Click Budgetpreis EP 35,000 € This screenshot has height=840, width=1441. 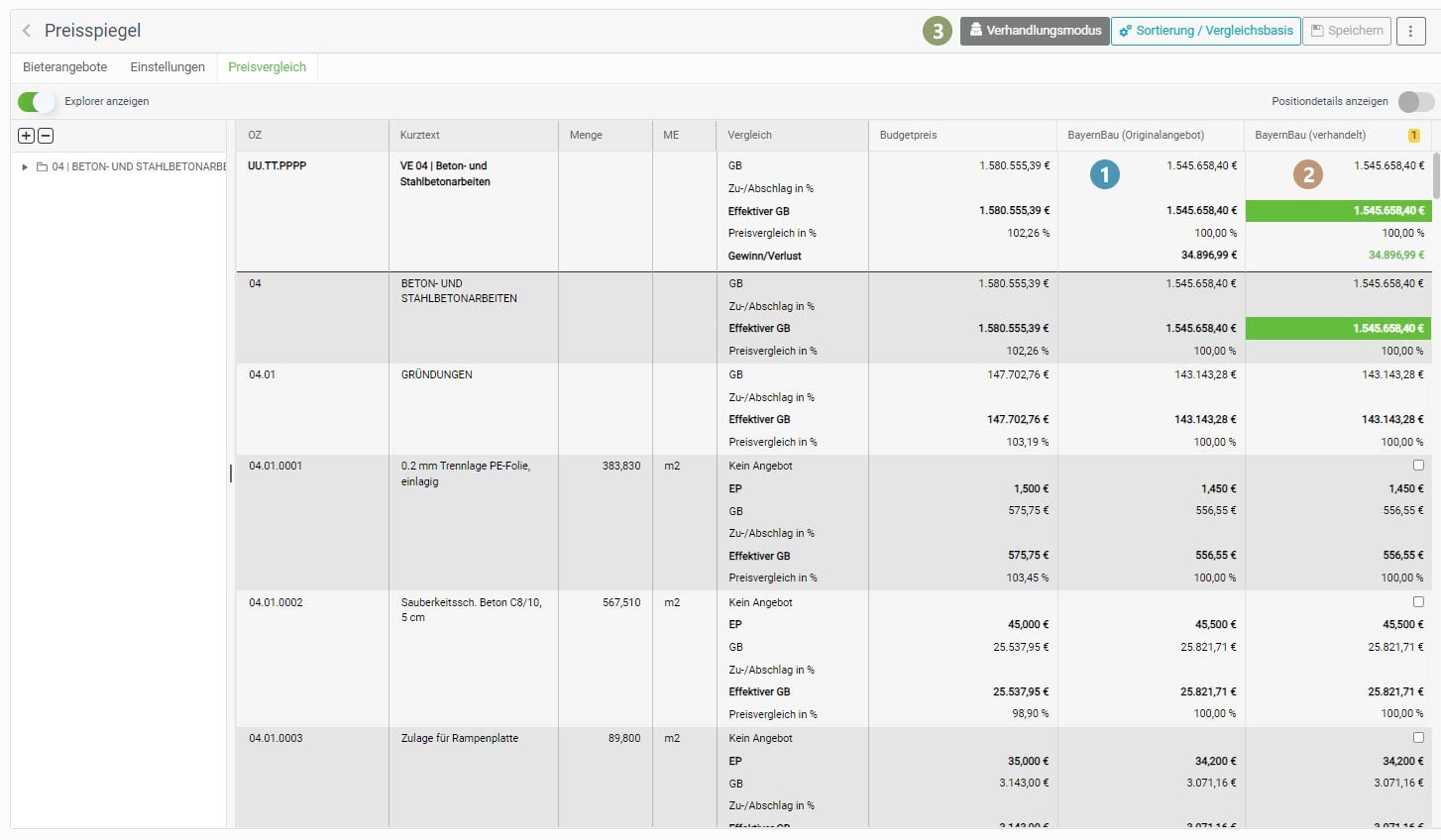coord(1028,761)
